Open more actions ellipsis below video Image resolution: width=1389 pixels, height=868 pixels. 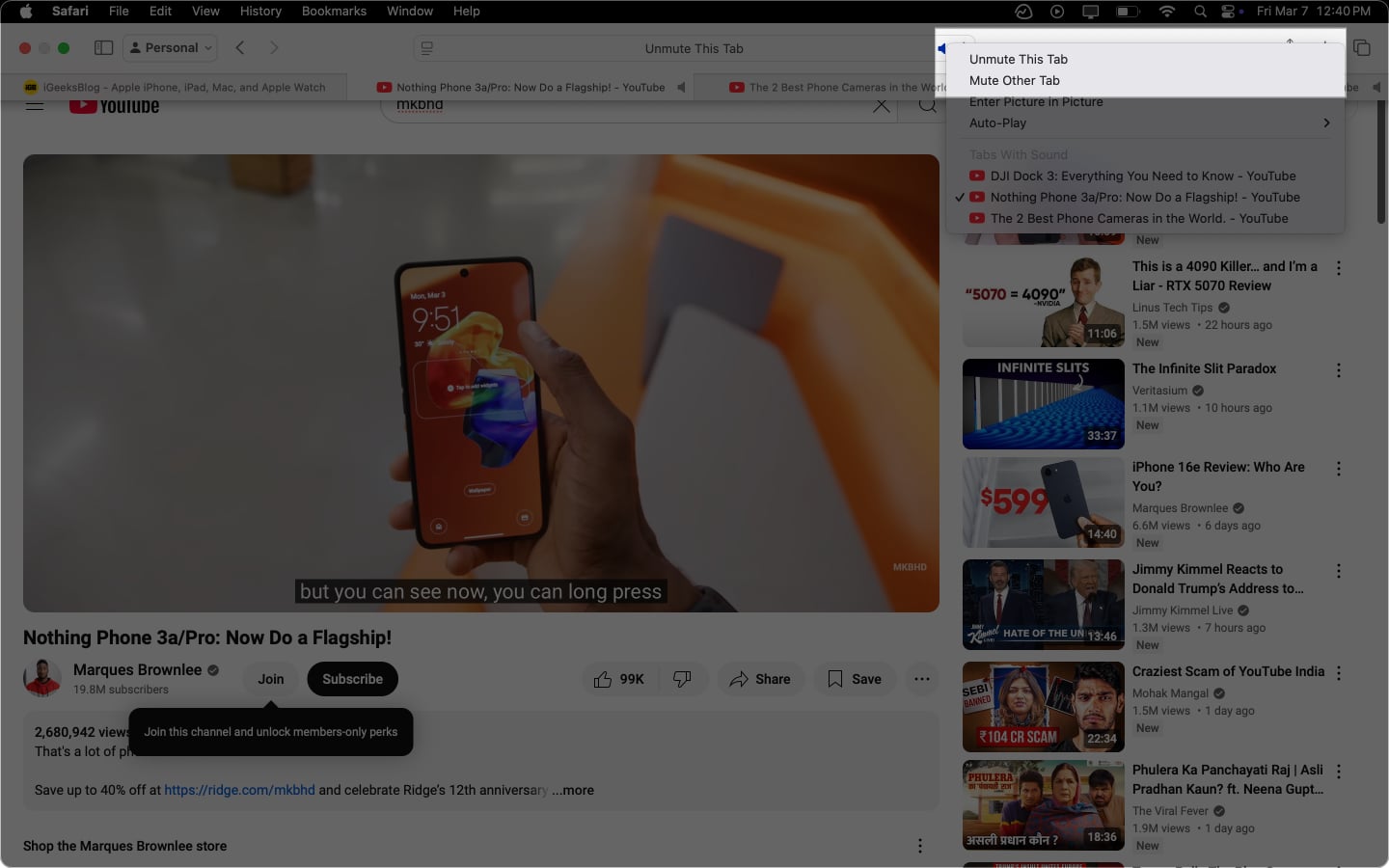(922, 679)
